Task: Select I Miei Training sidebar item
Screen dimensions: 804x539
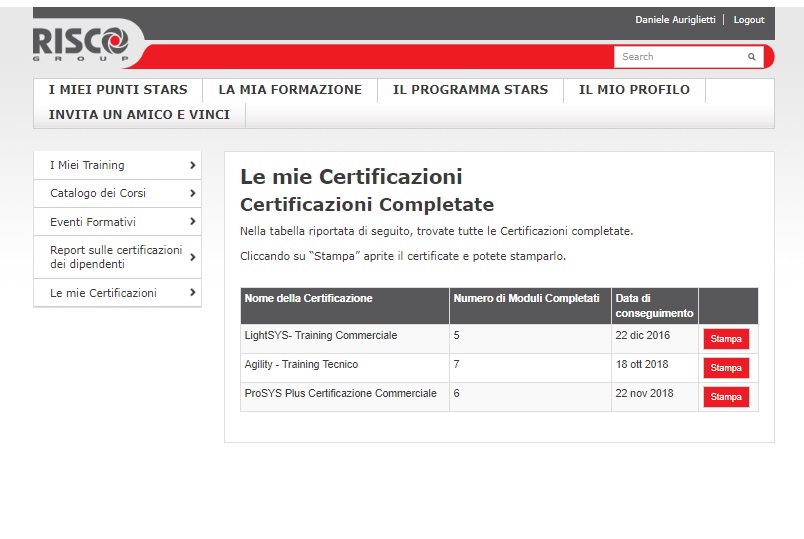Action: coord(117,165)
